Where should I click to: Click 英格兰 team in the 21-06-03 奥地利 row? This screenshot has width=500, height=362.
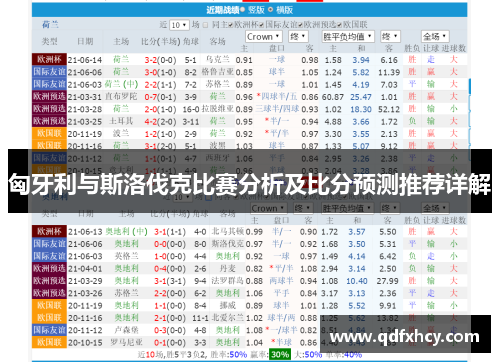click(x=126, y=256)
